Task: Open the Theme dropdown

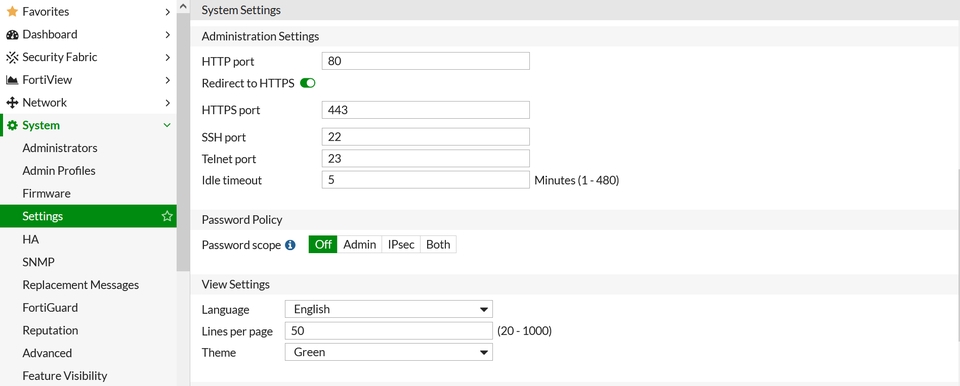Action: tap(388, 352)
